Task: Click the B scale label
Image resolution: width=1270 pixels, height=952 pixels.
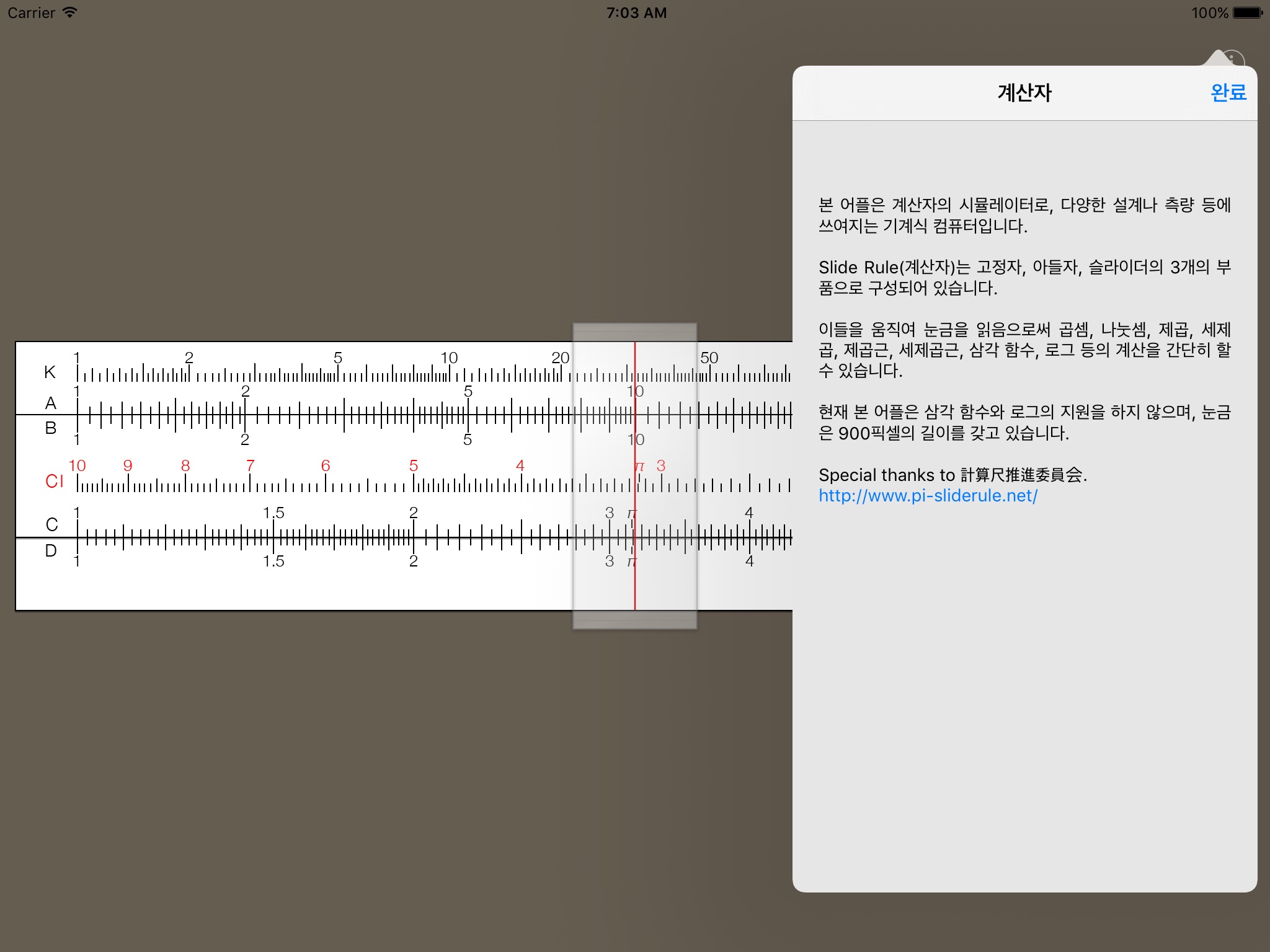Action: point(51,428)
